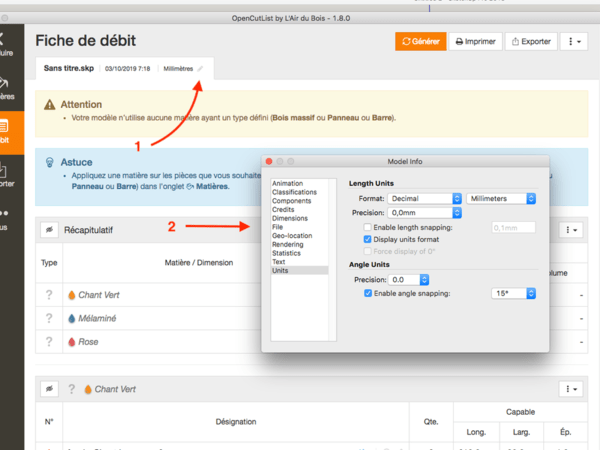This screenshot has height=450, width=600.
Task: Open the Matières link in the tip
Action: (208, 186)
